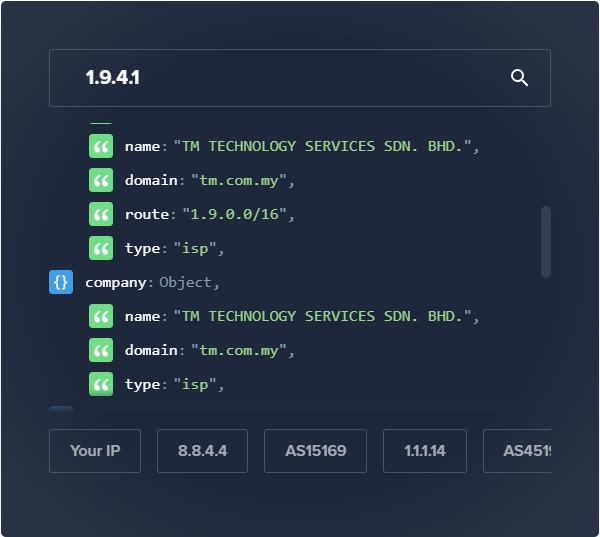Click the 8.8.4.4 example button
The height and width of the screenshot is (537, 600).
click(x=202, y=451)
